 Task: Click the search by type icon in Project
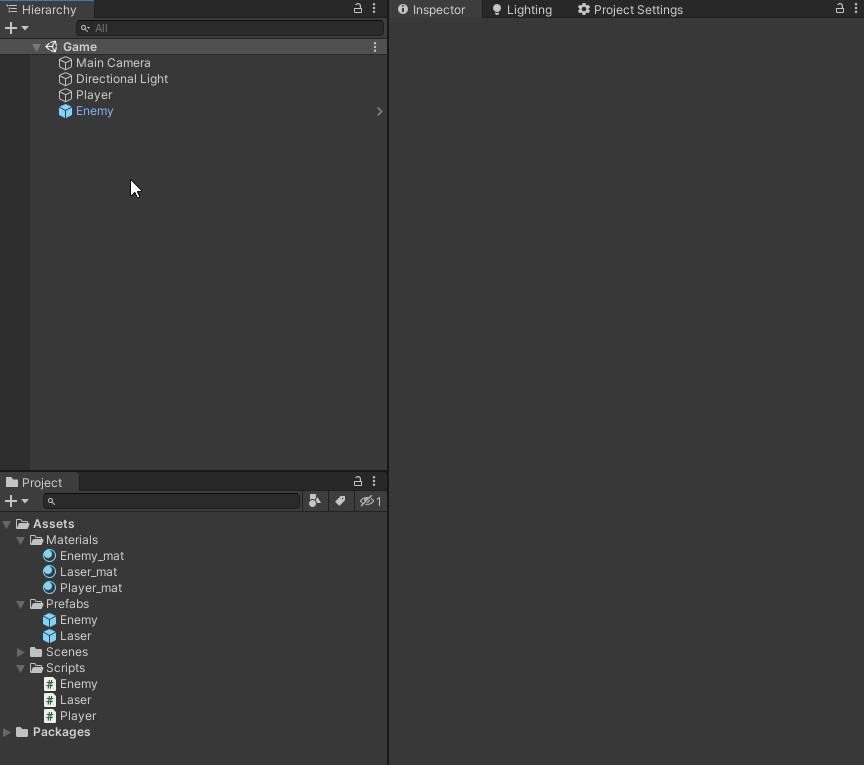315,501
